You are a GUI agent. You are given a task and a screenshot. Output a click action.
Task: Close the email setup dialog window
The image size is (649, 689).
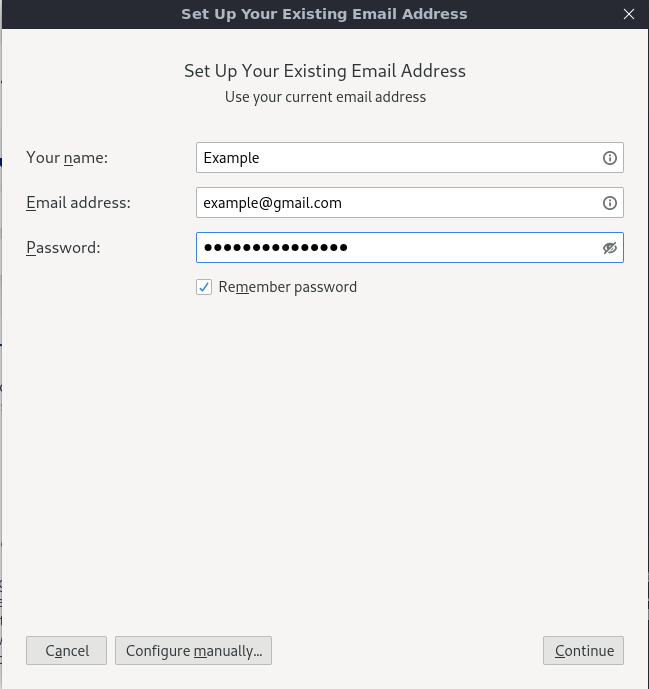click(x=628, y=14)
